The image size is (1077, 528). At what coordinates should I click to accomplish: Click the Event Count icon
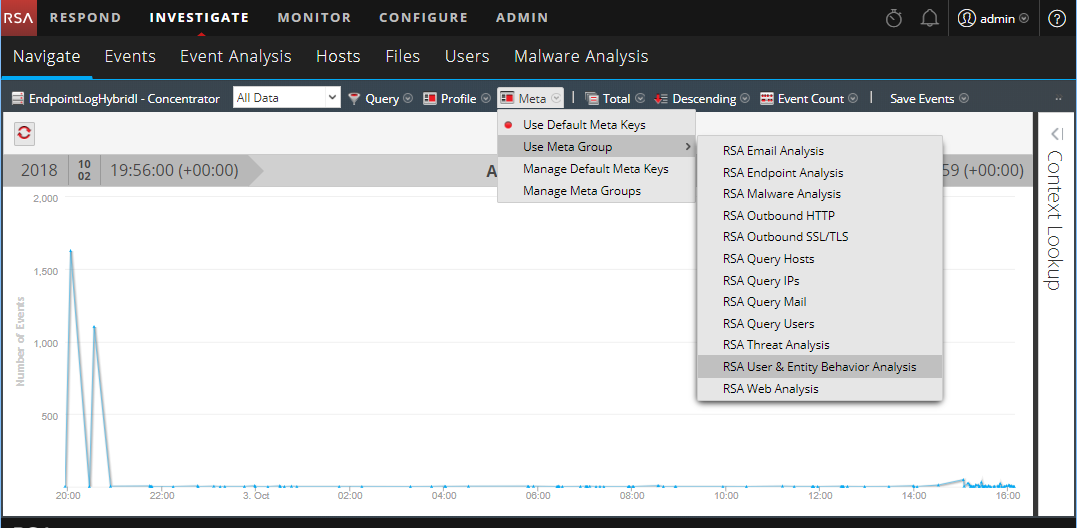(767, 99)
